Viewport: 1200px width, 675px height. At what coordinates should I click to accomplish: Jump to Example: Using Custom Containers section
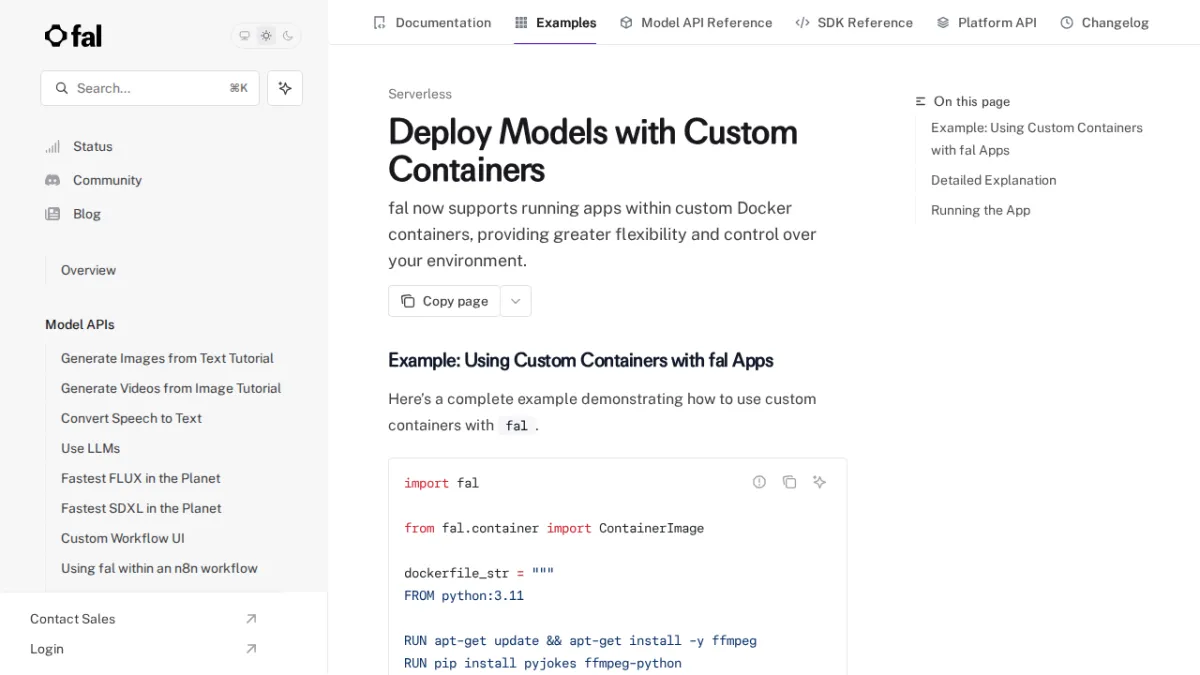coord(1037,139)
